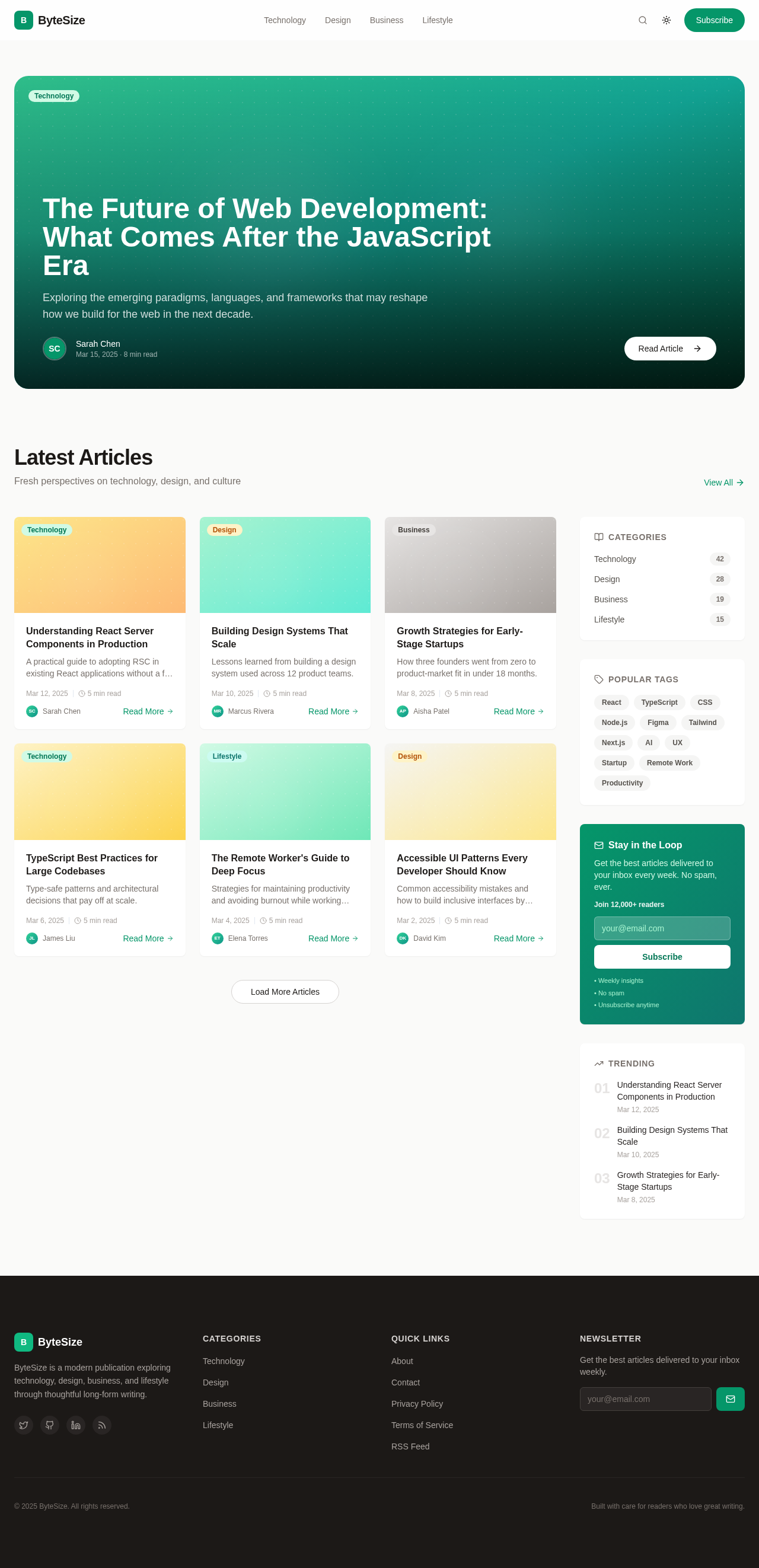
Task: Open trending item 02 Building Design Systems
Action: (x=662, y=1141)
